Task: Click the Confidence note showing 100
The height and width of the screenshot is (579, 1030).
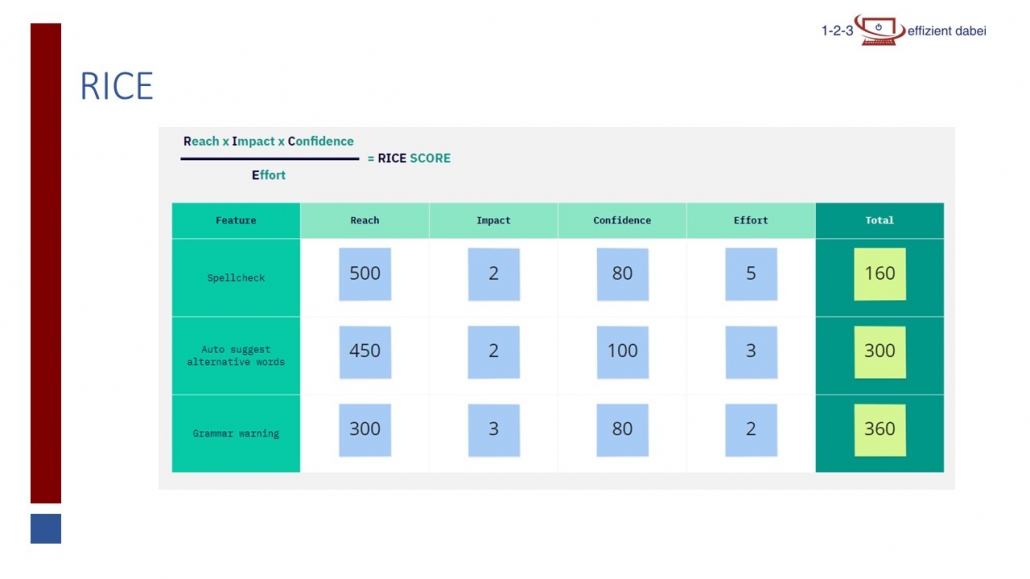Action: (x=622, y=352)
